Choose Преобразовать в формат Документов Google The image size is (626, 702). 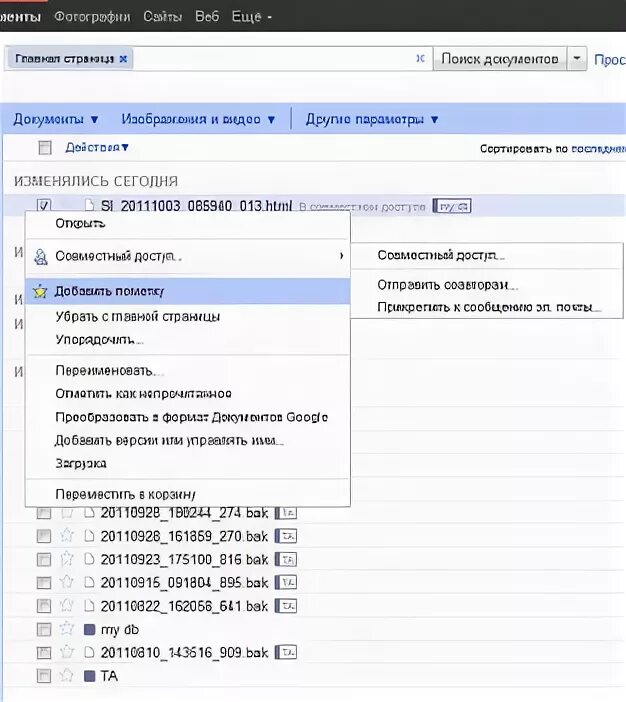(187, 417)
